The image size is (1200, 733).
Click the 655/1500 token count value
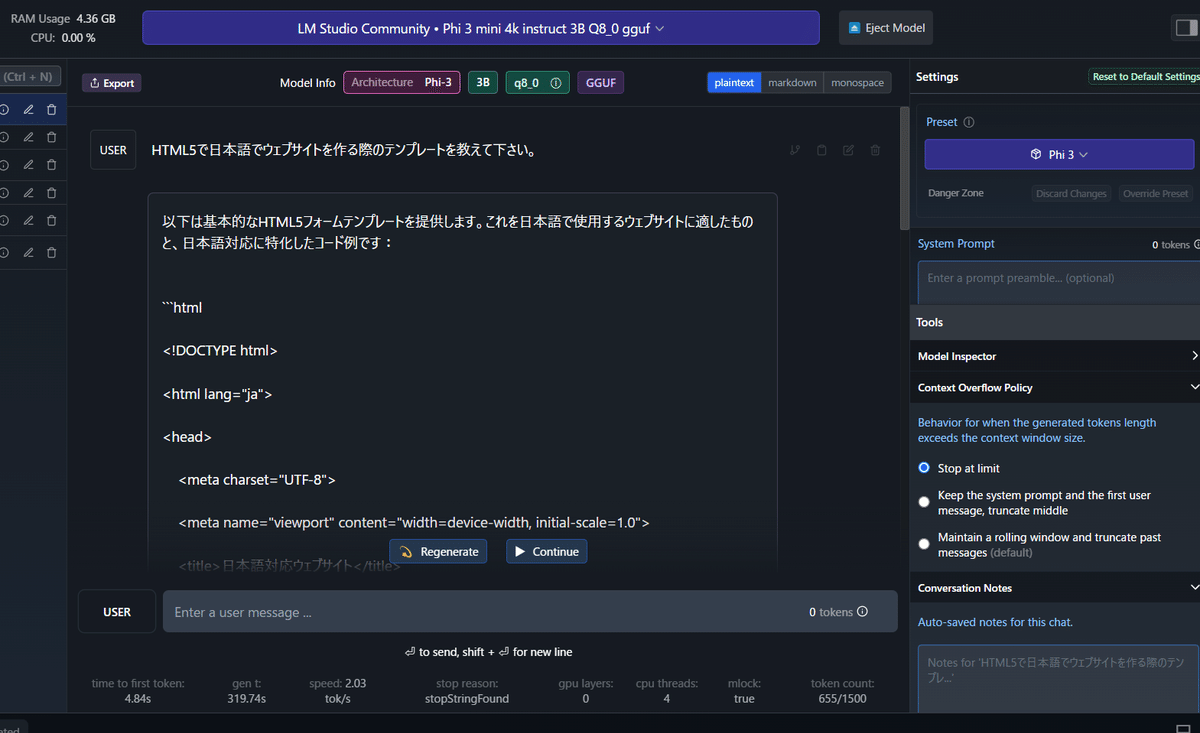(x=842, y=699)
